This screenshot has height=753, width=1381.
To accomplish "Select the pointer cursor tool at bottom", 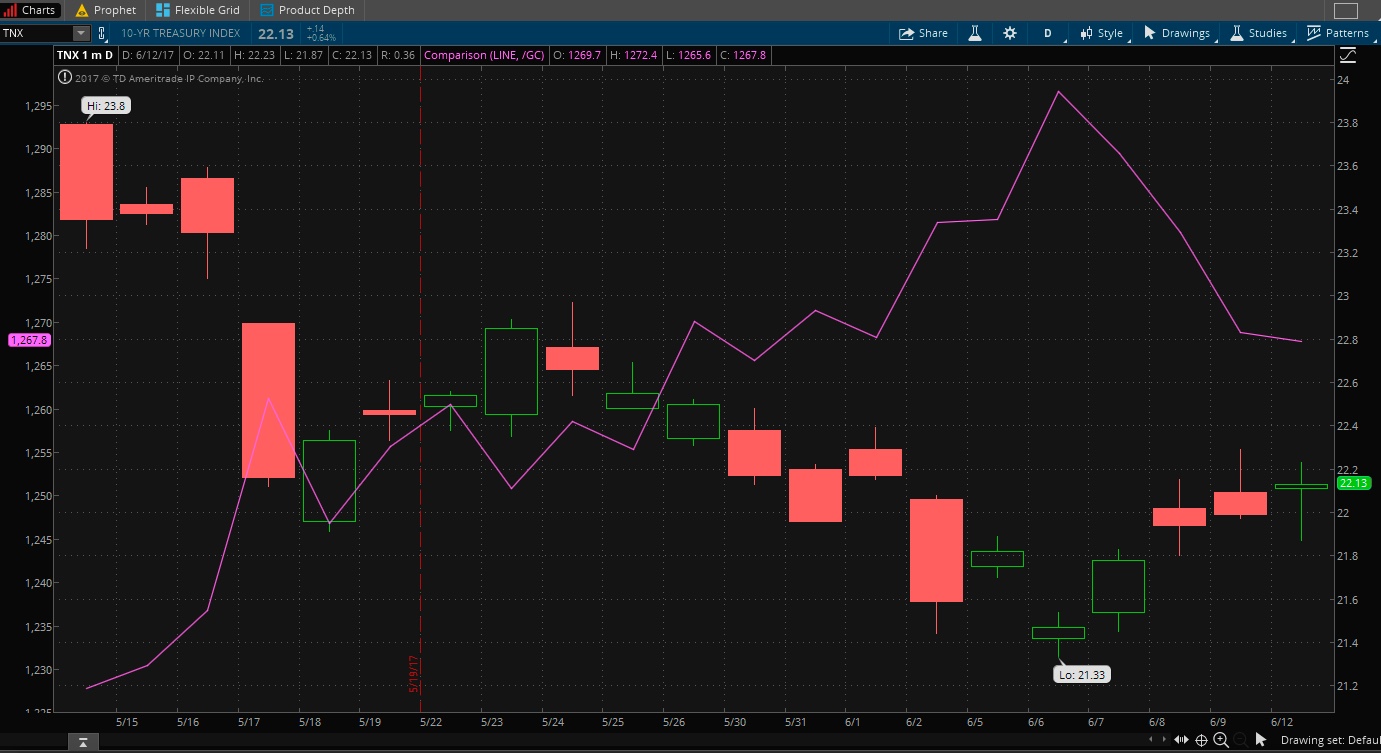I will tap(1261, 740).
